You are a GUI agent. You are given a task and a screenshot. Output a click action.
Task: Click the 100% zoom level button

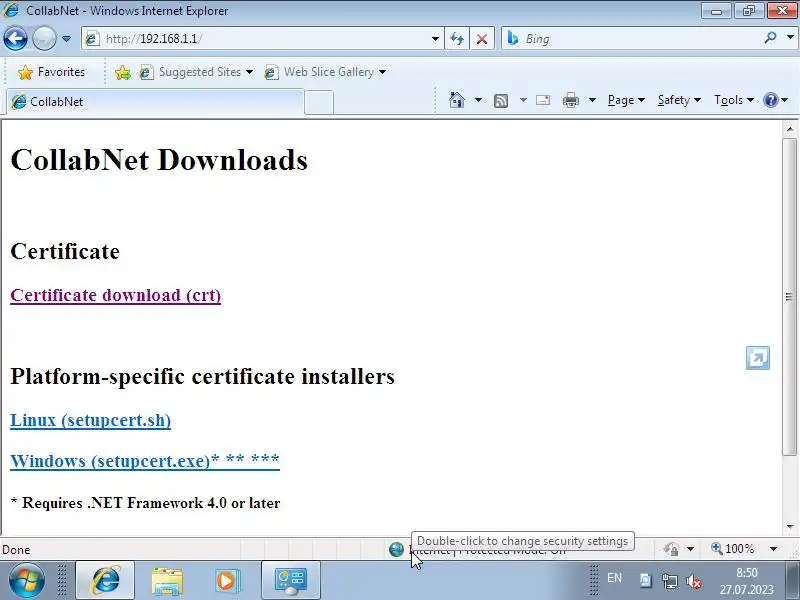pos(733,549)
